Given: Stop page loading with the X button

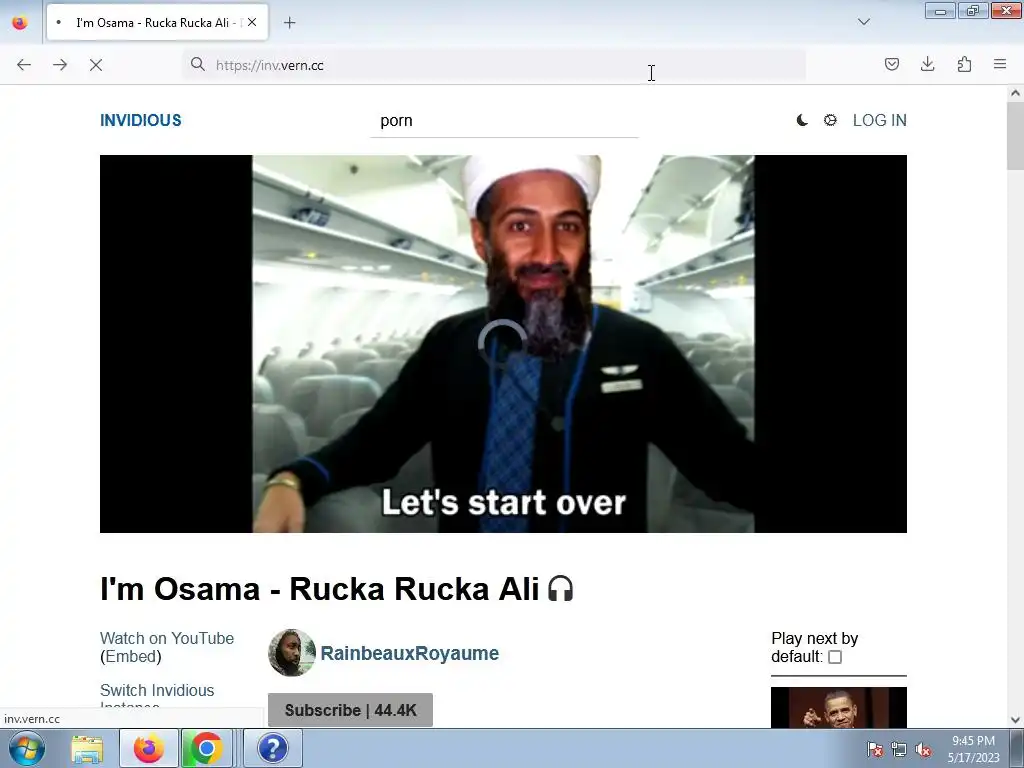Looking at the screenshot, I should (x=96, y=65).
